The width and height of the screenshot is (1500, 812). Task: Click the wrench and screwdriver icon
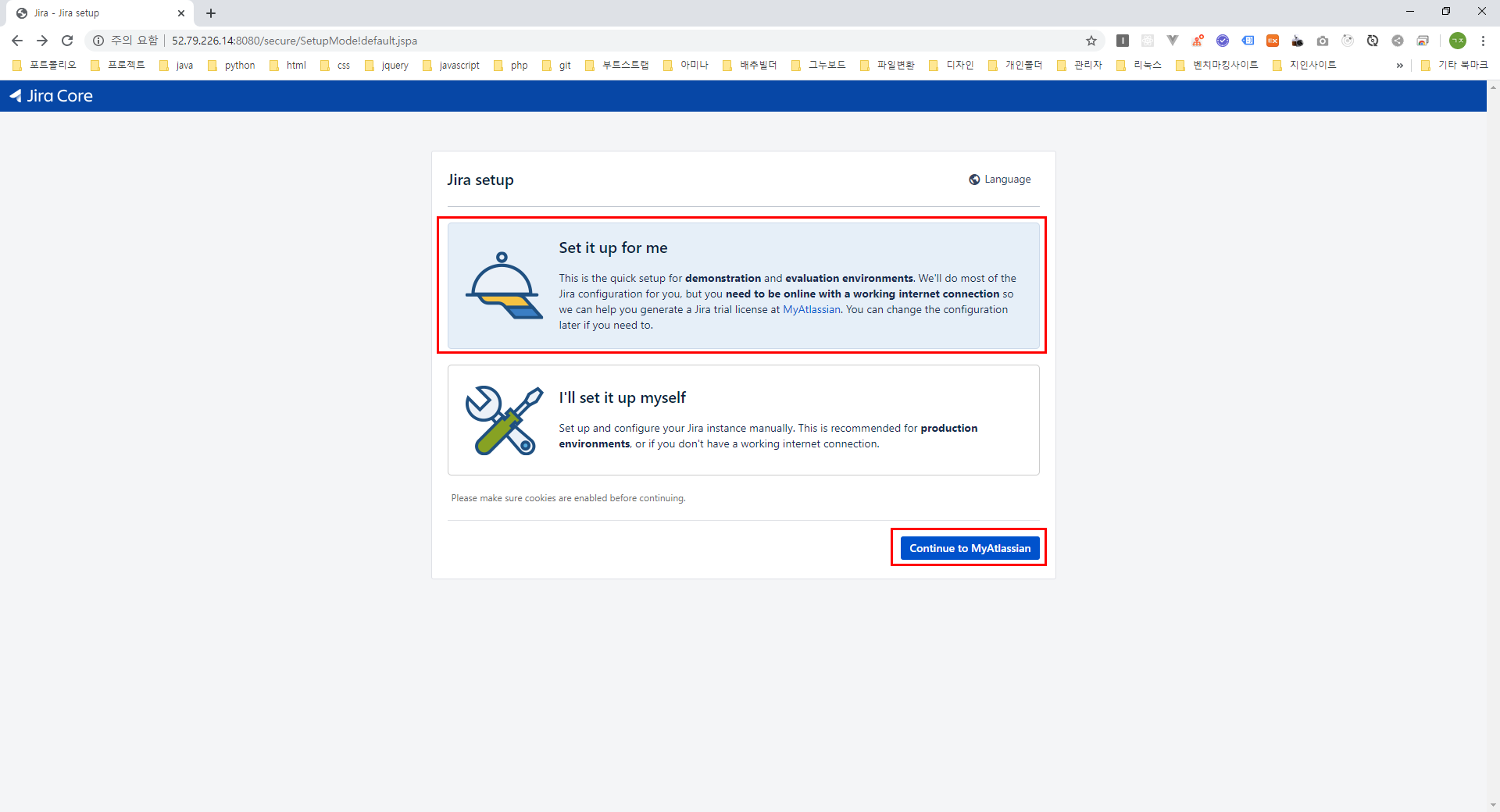[503, 420]
